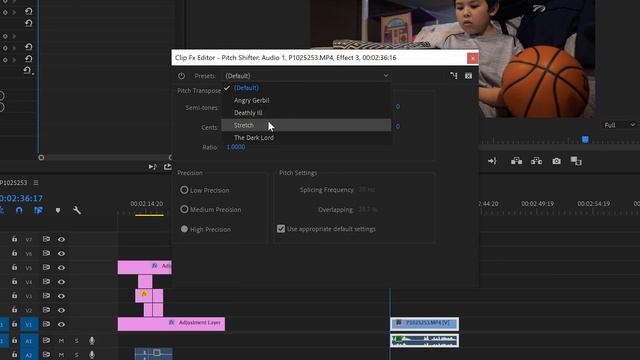Image resolution: width=640 pixels, height=360 pixels.
Task: Hide track V4 with its eye icon
Action: [61, 282]
